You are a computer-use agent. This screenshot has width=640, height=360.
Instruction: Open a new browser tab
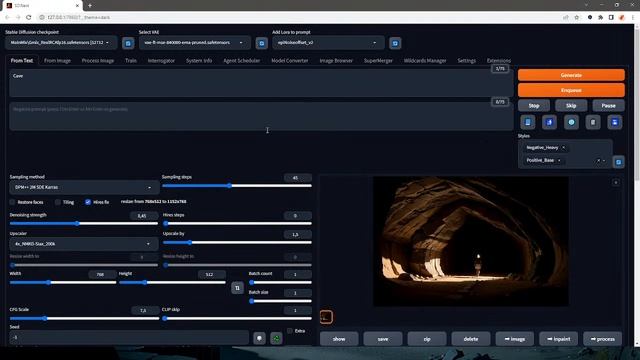click(x=90, y=5)
